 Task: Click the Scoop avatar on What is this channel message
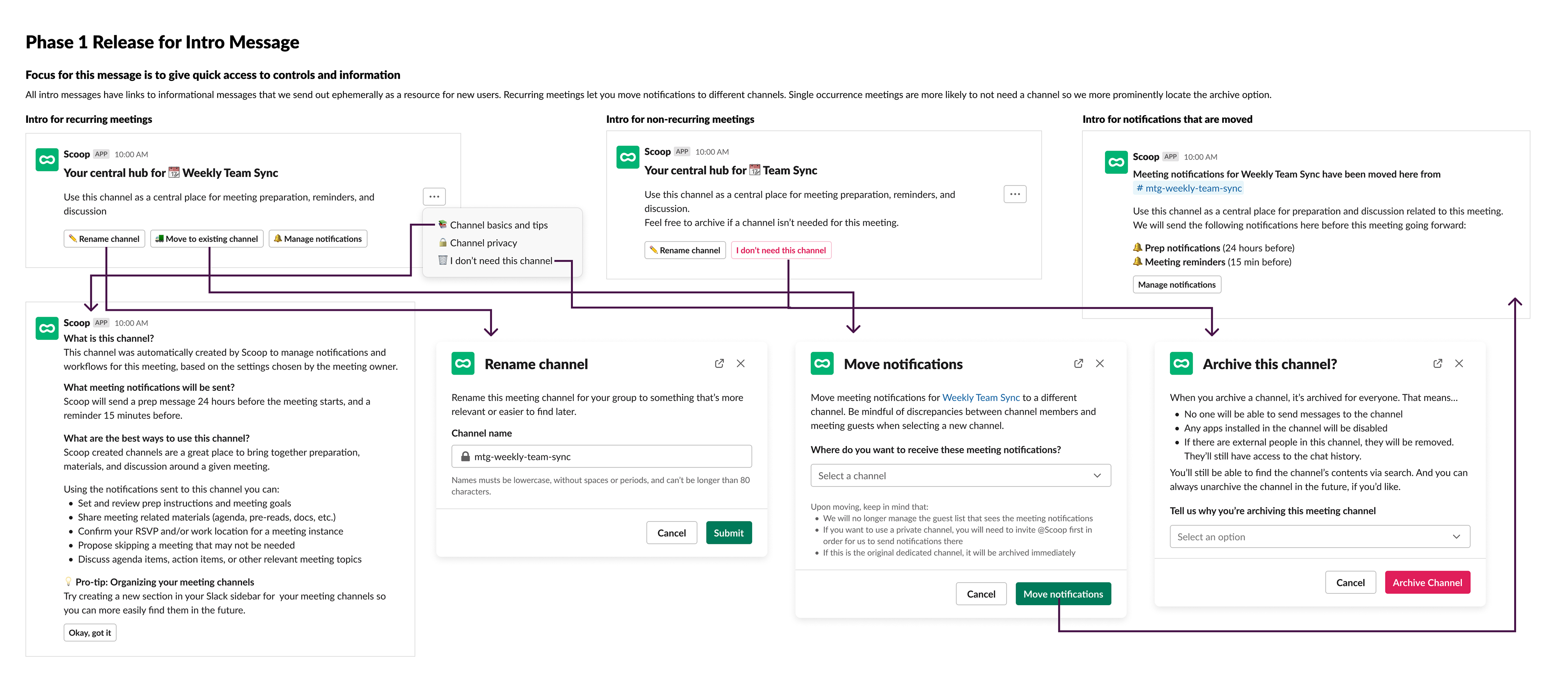pyautogui.click(x=47, y=328)
